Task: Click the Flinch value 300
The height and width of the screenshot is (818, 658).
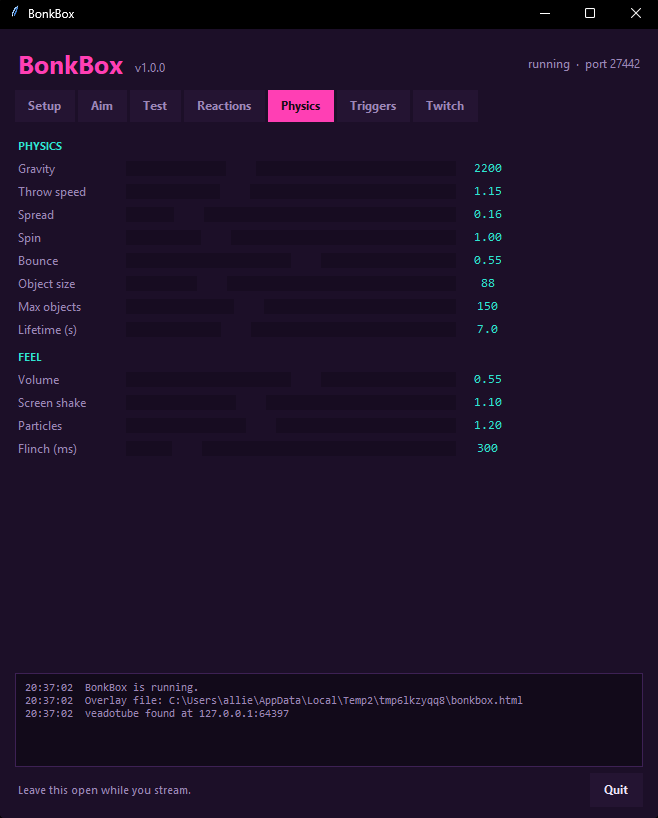Action: coord(487,448)
